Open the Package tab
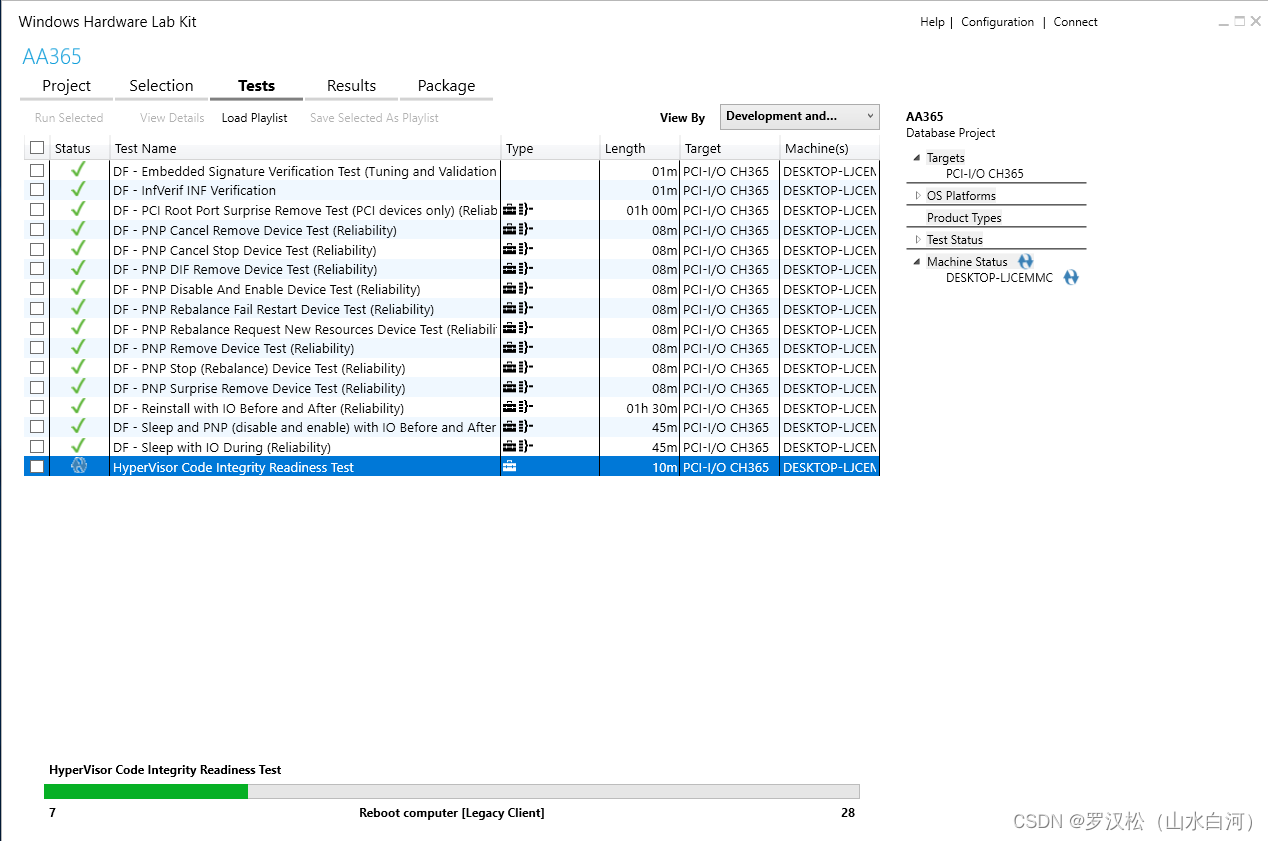 pos(446,86)
